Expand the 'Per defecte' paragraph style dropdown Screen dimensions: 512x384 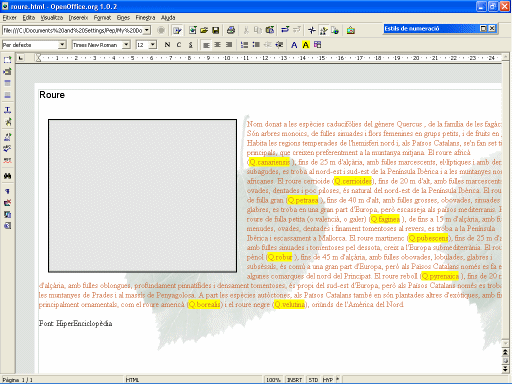pyautogui.click(x=62, y=45)
